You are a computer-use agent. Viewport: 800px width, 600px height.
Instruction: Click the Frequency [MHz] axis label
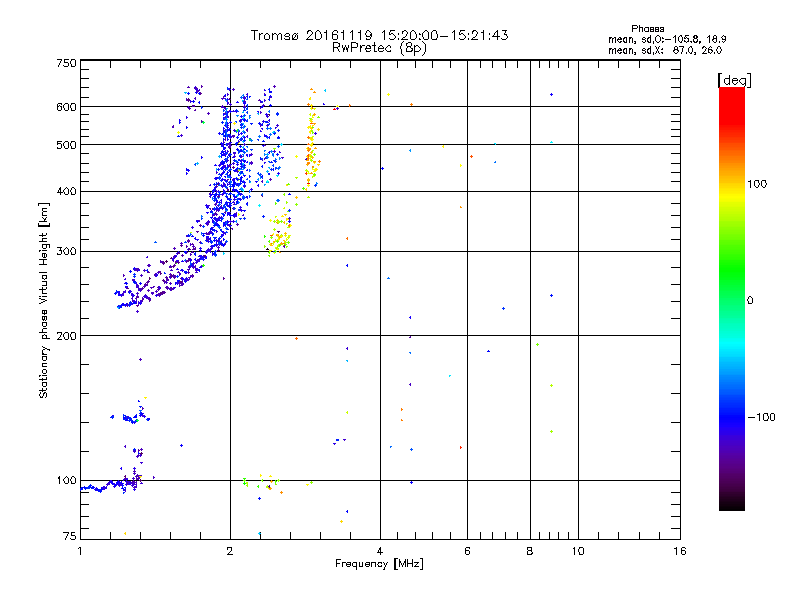[379, 564]
